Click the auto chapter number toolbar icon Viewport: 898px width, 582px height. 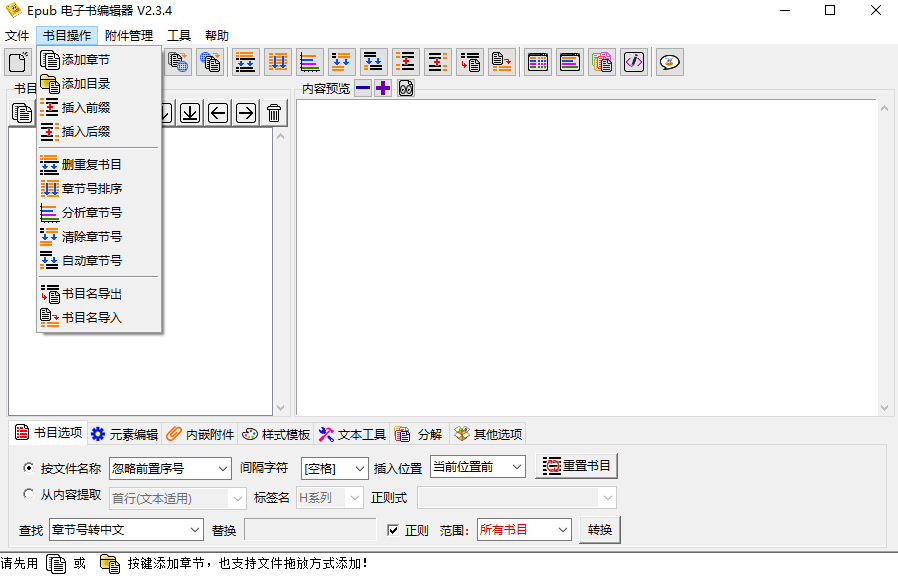pos(373,62)
